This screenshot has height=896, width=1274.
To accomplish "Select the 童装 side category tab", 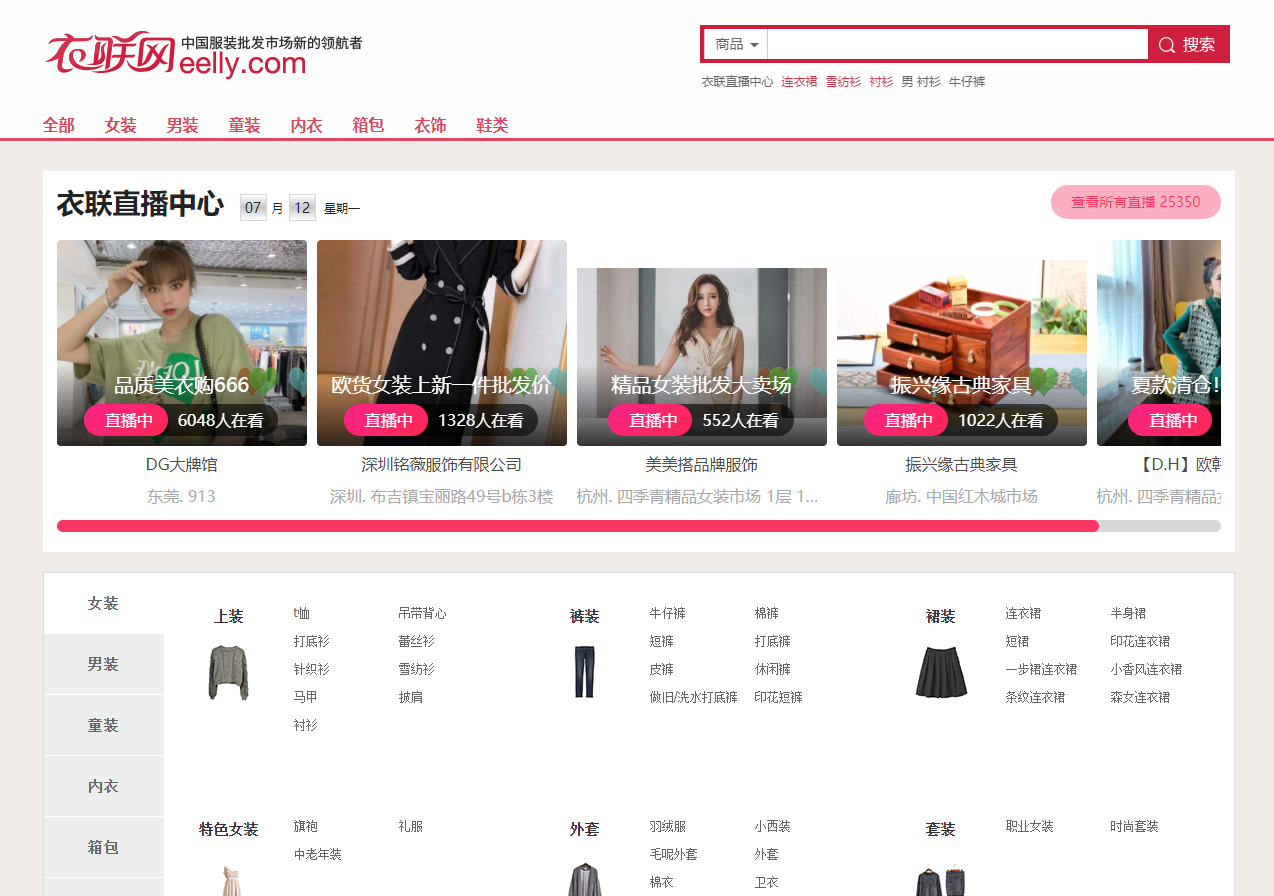I will click(104, 725).
